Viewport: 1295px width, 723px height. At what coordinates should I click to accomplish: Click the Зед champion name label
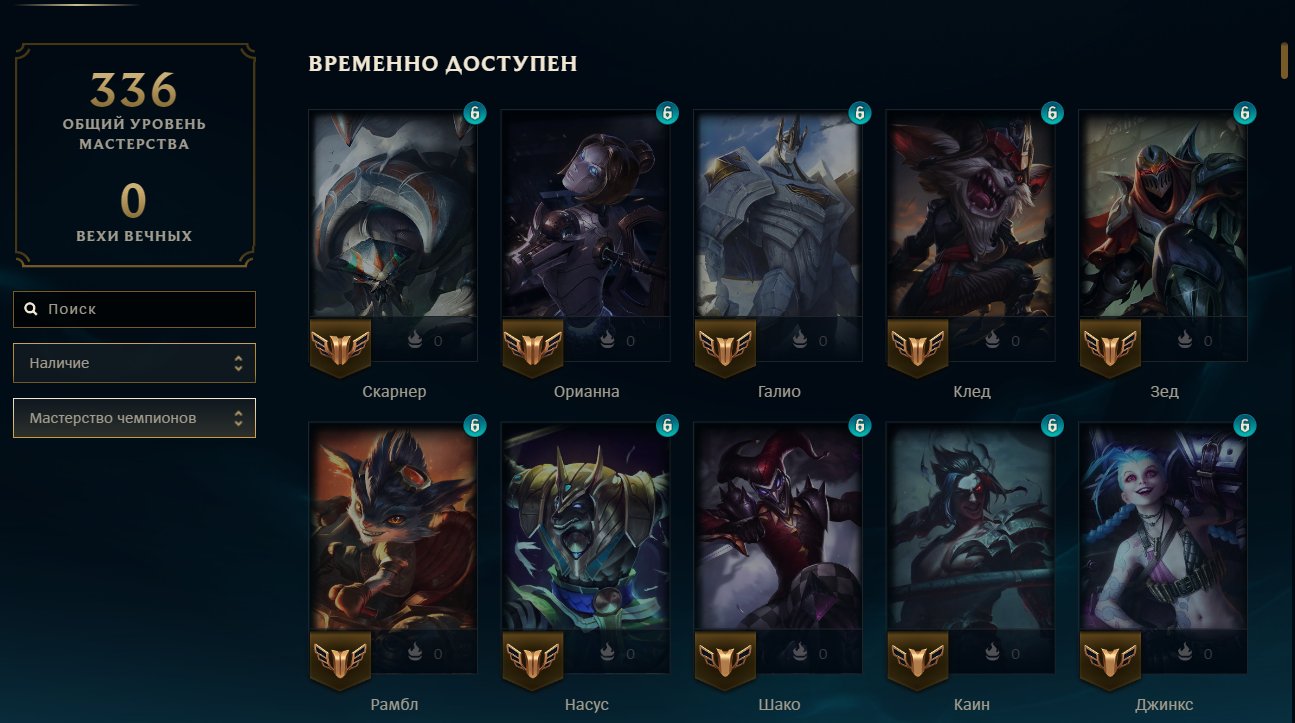(1164, 392)
